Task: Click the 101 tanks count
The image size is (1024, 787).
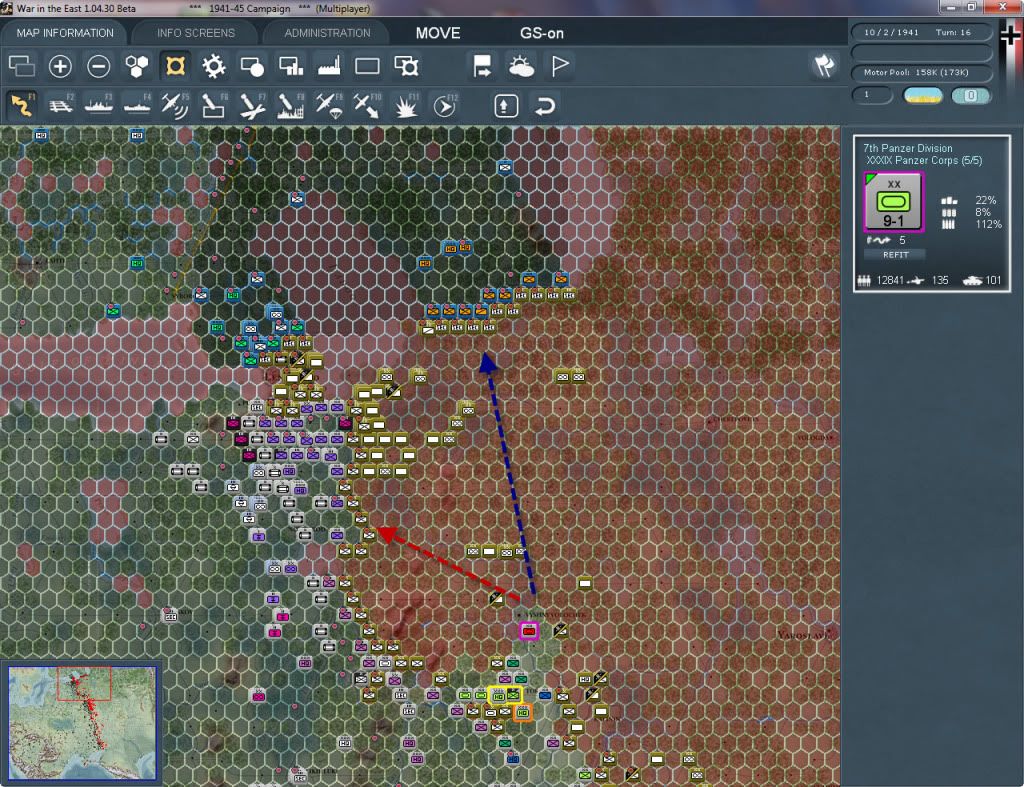Action: [993, 280]
